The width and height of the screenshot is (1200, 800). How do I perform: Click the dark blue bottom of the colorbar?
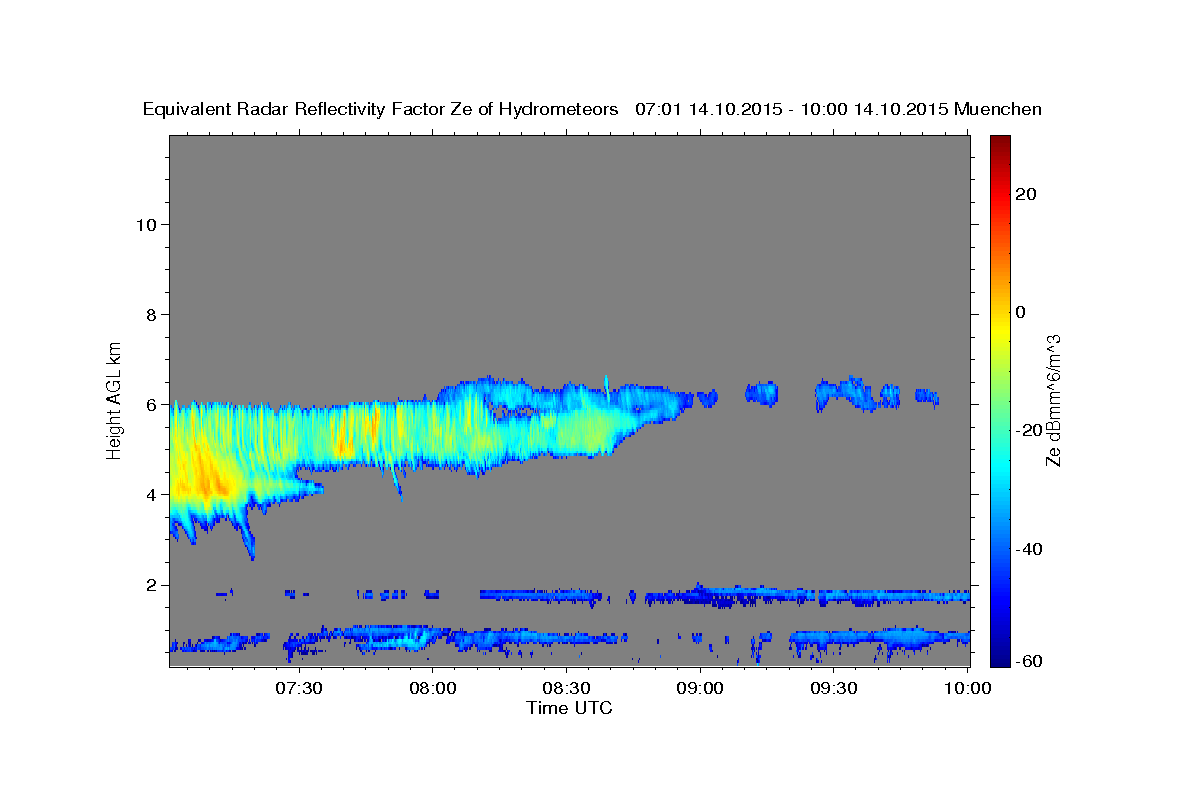click(x=999, y=658)
